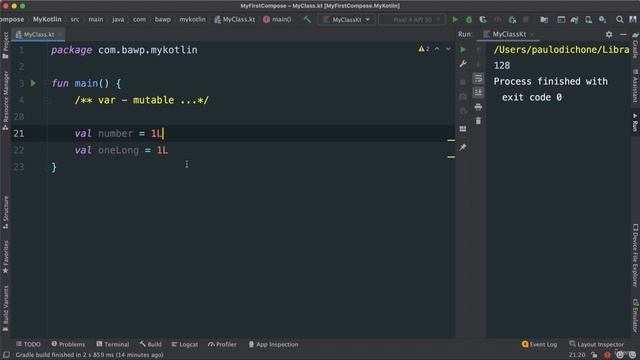
Task: Rerun MyClassKt from Run panel
Action: [x=463, y=49]
